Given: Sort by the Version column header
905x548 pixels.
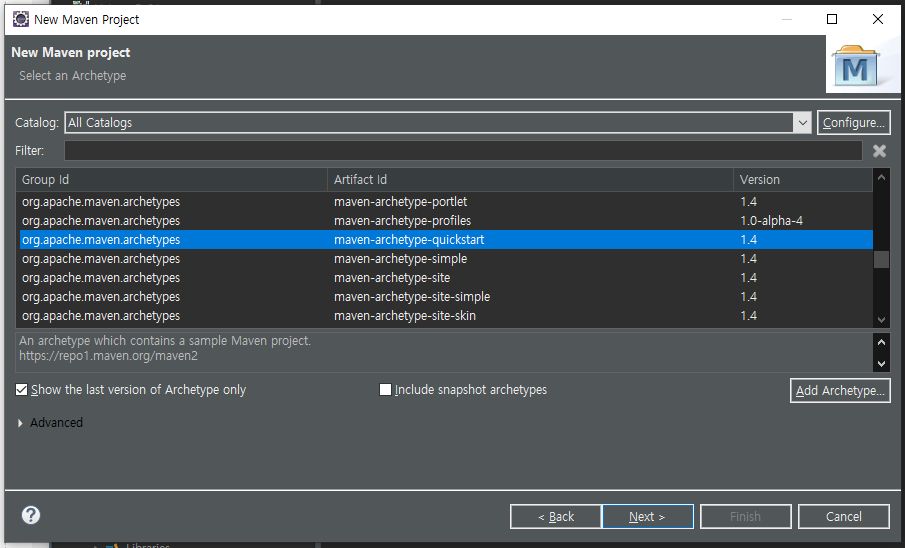Looking at the screenshot, I should click(803, 180).
